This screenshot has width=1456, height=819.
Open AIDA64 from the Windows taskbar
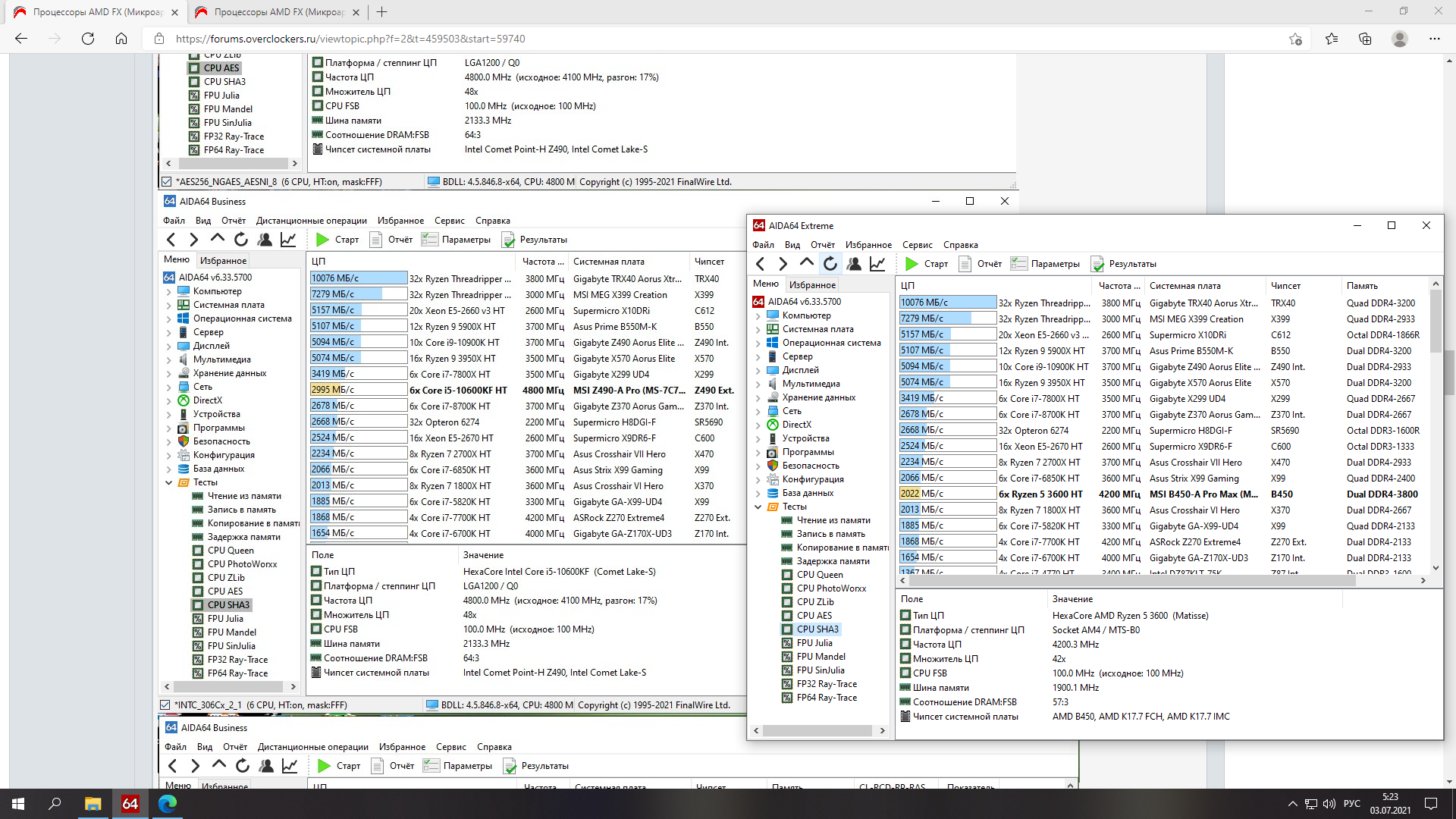130,803
